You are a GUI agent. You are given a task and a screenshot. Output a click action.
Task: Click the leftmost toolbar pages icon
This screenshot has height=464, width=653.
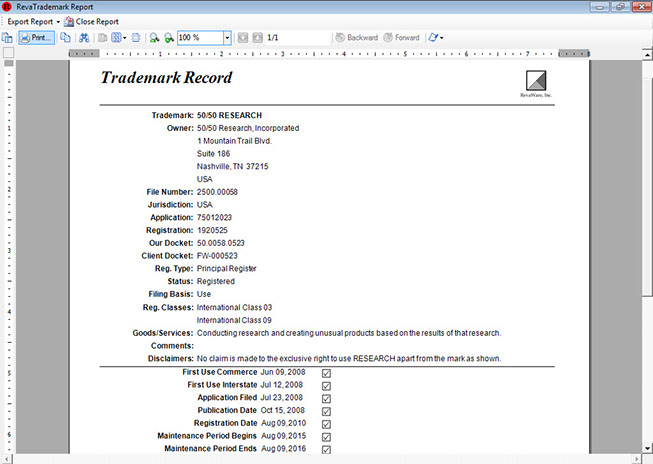pos(7,38)
